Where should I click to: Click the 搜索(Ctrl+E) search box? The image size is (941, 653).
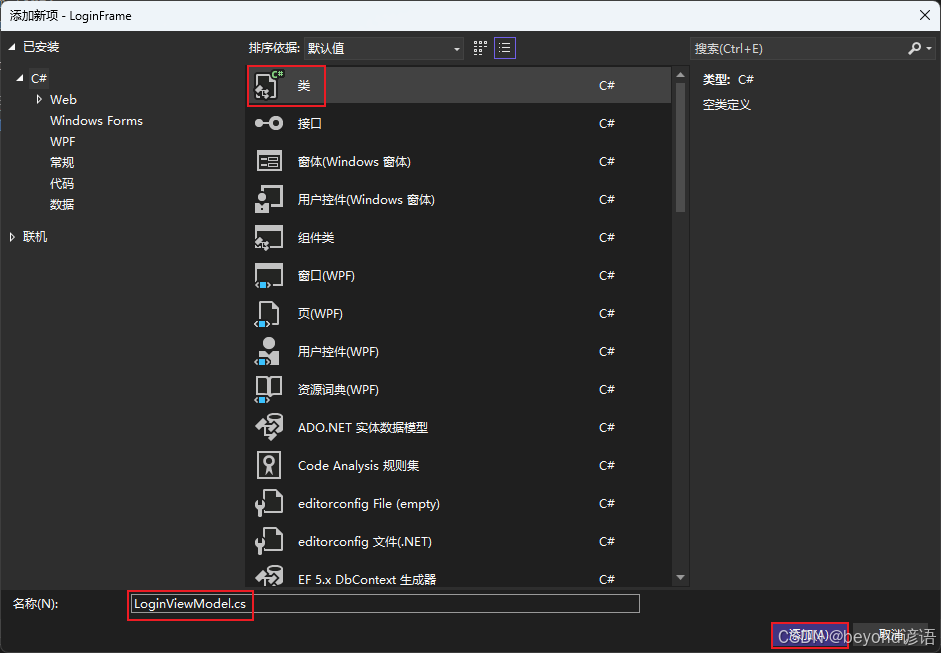[798, 49]
